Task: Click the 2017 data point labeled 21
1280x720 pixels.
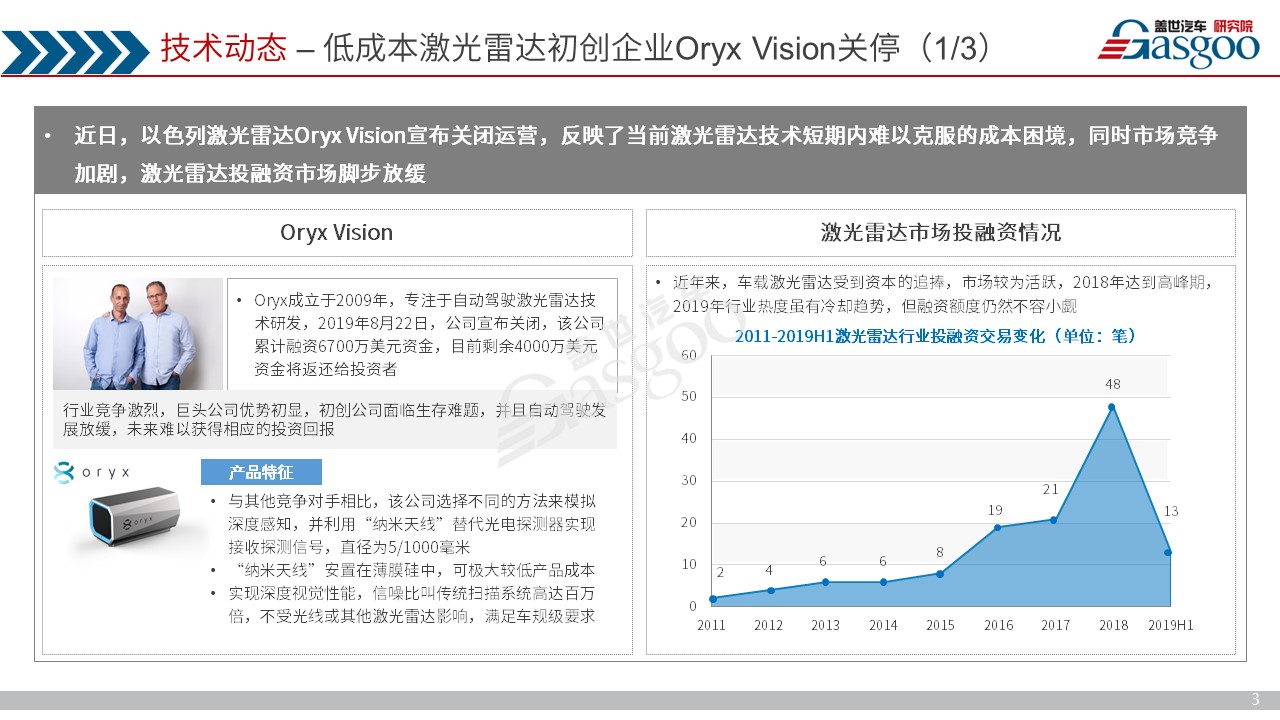Action: coord(1054,520)
